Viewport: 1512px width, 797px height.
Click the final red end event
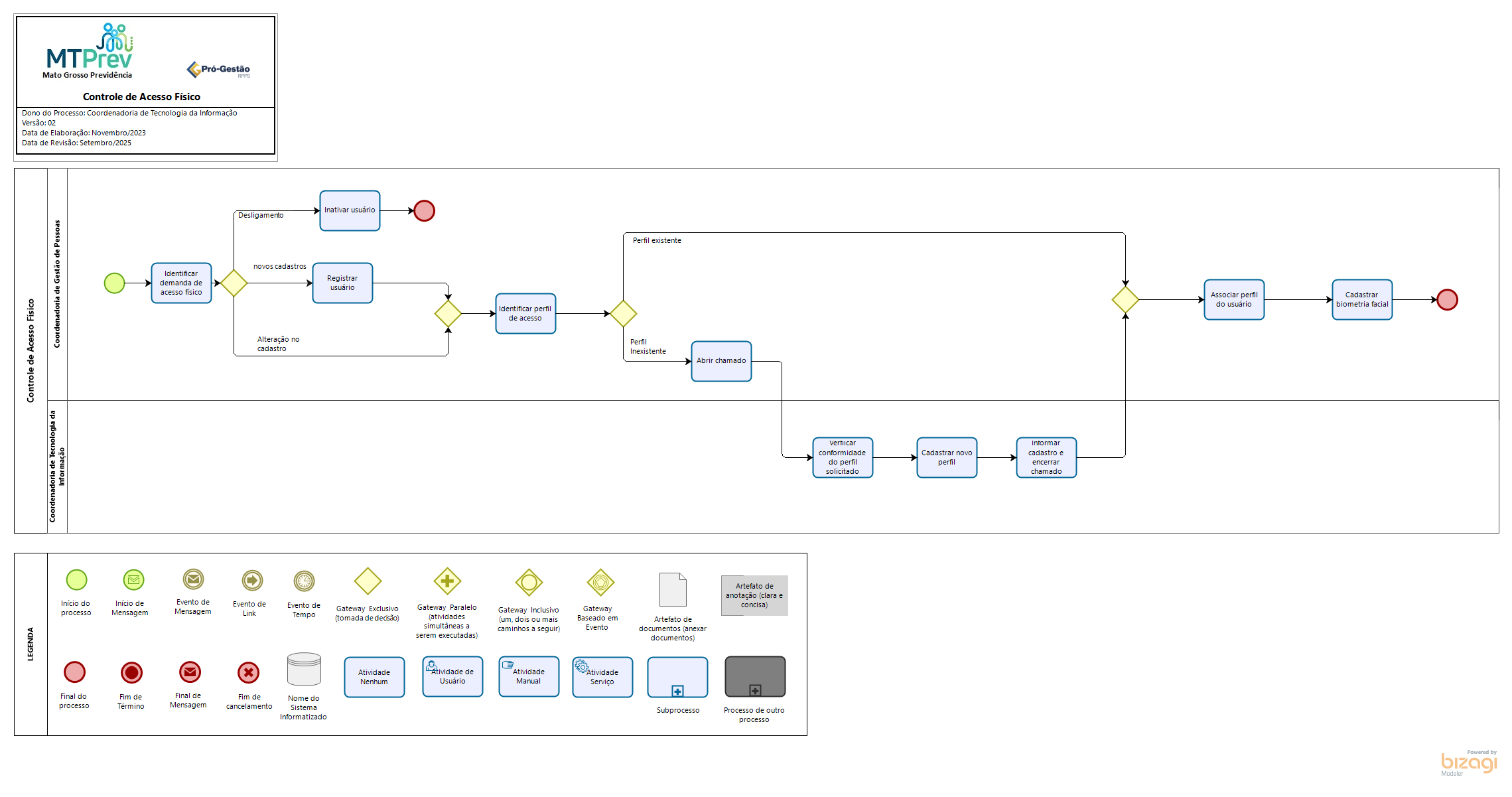(1447, 300)
